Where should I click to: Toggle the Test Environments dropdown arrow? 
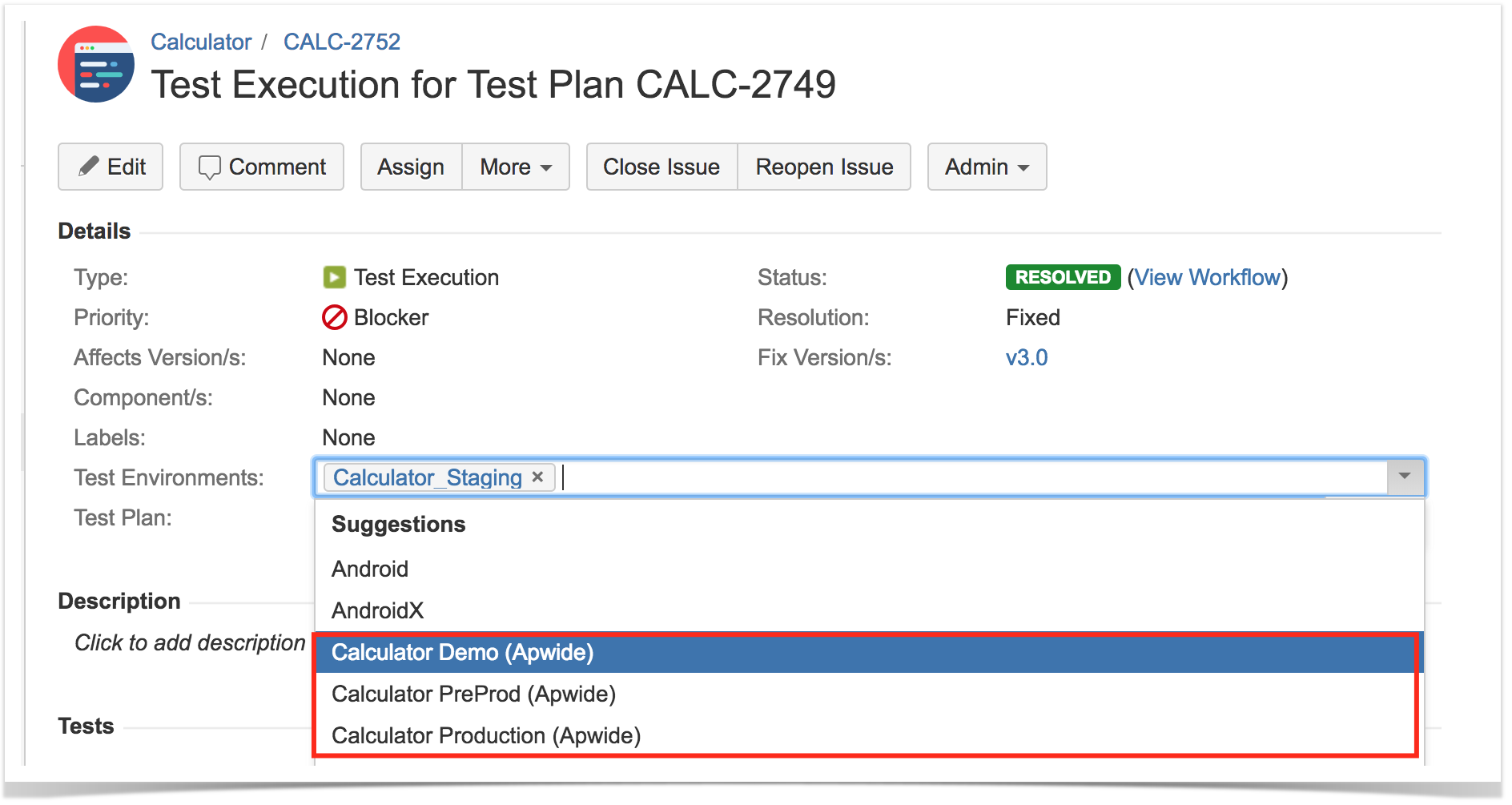[x=1405, y=477]
